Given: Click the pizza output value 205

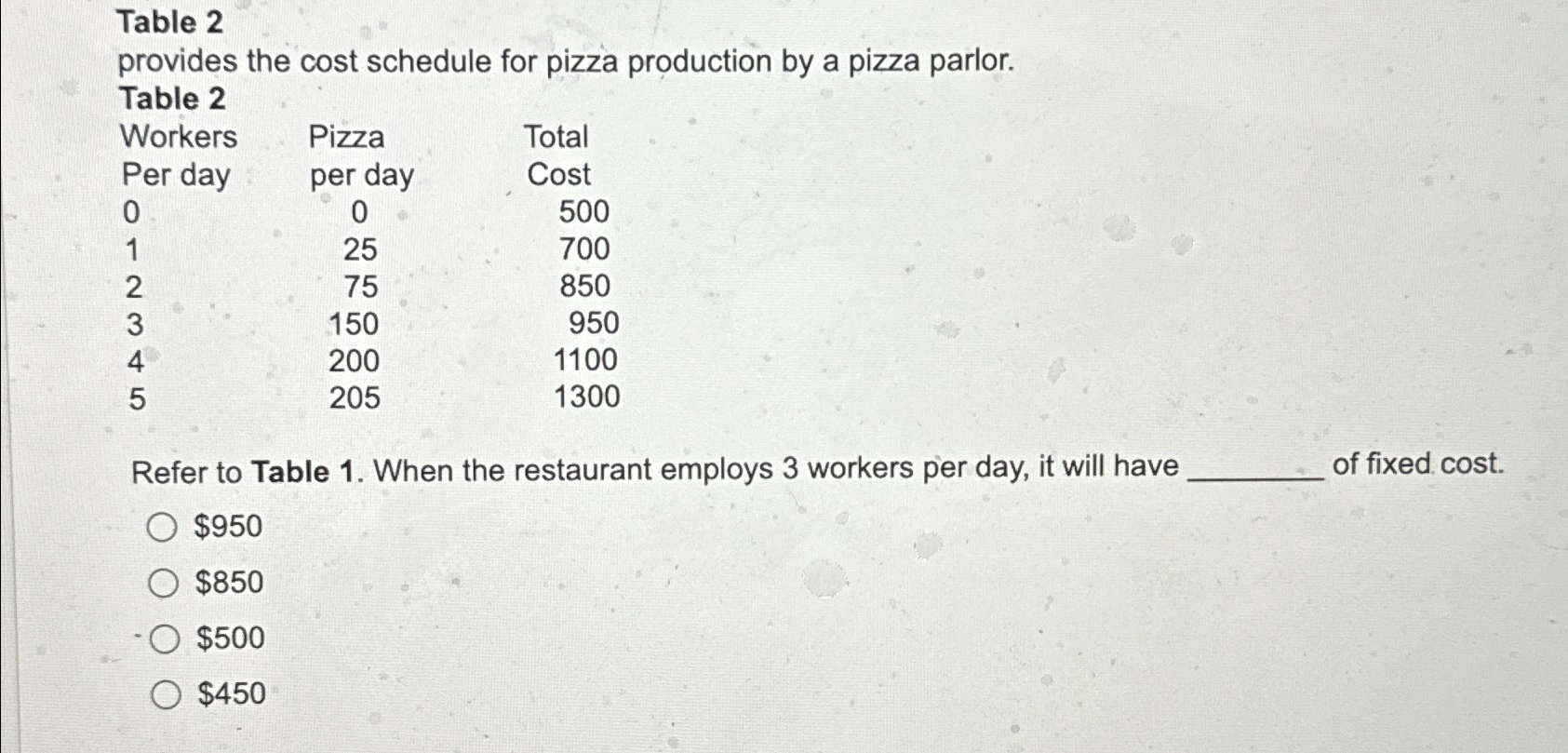Looking at the screenshot, I should [356, 398].
